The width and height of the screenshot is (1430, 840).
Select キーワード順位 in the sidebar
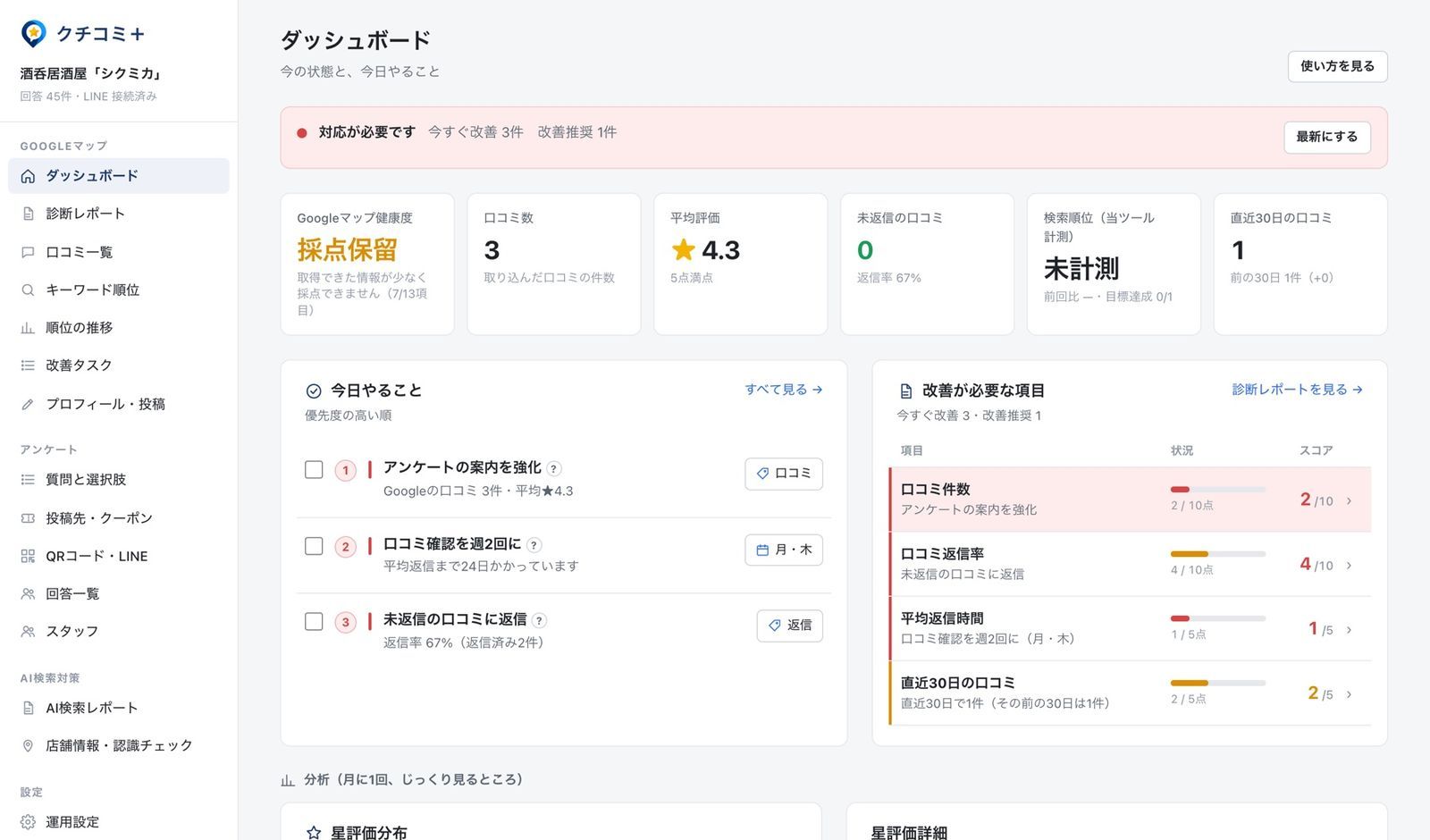click(x=119, y=290)
